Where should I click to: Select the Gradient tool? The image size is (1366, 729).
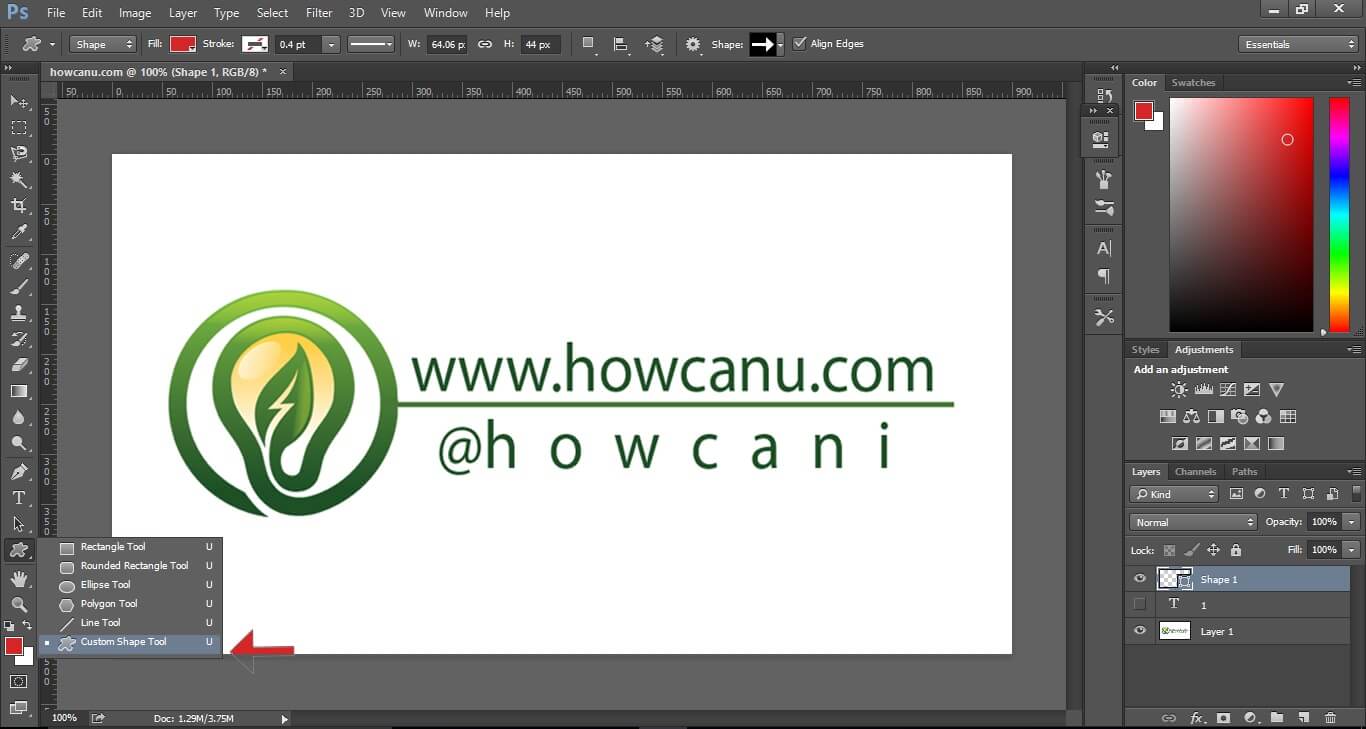pyautogui.click(x=19, y=391)
